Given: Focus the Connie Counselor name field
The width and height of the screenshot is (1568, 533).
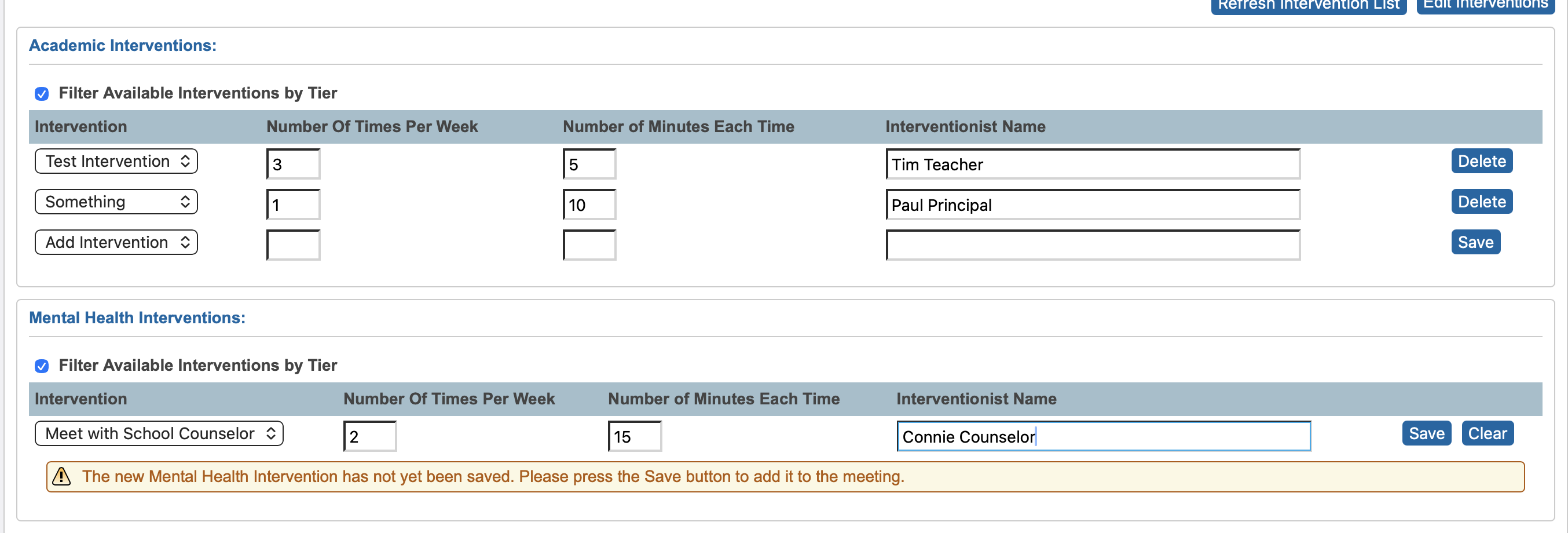Looking at the screenshot, I should pyautogui.click(x=1103, y=437).
